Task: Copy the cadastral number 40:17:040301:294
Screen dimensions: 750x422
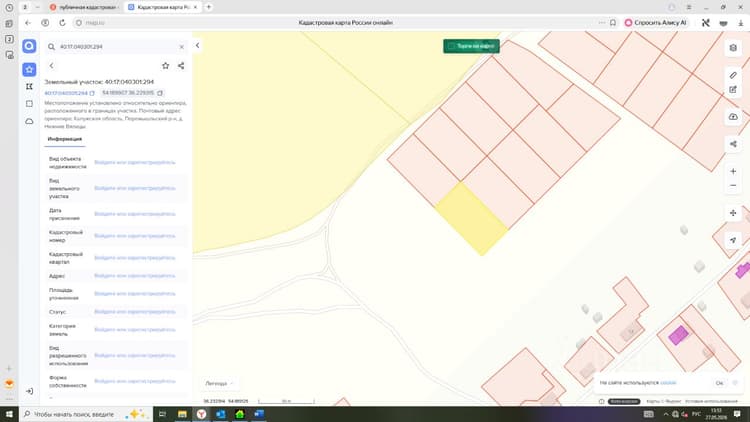Action: (x=92, y=93)
